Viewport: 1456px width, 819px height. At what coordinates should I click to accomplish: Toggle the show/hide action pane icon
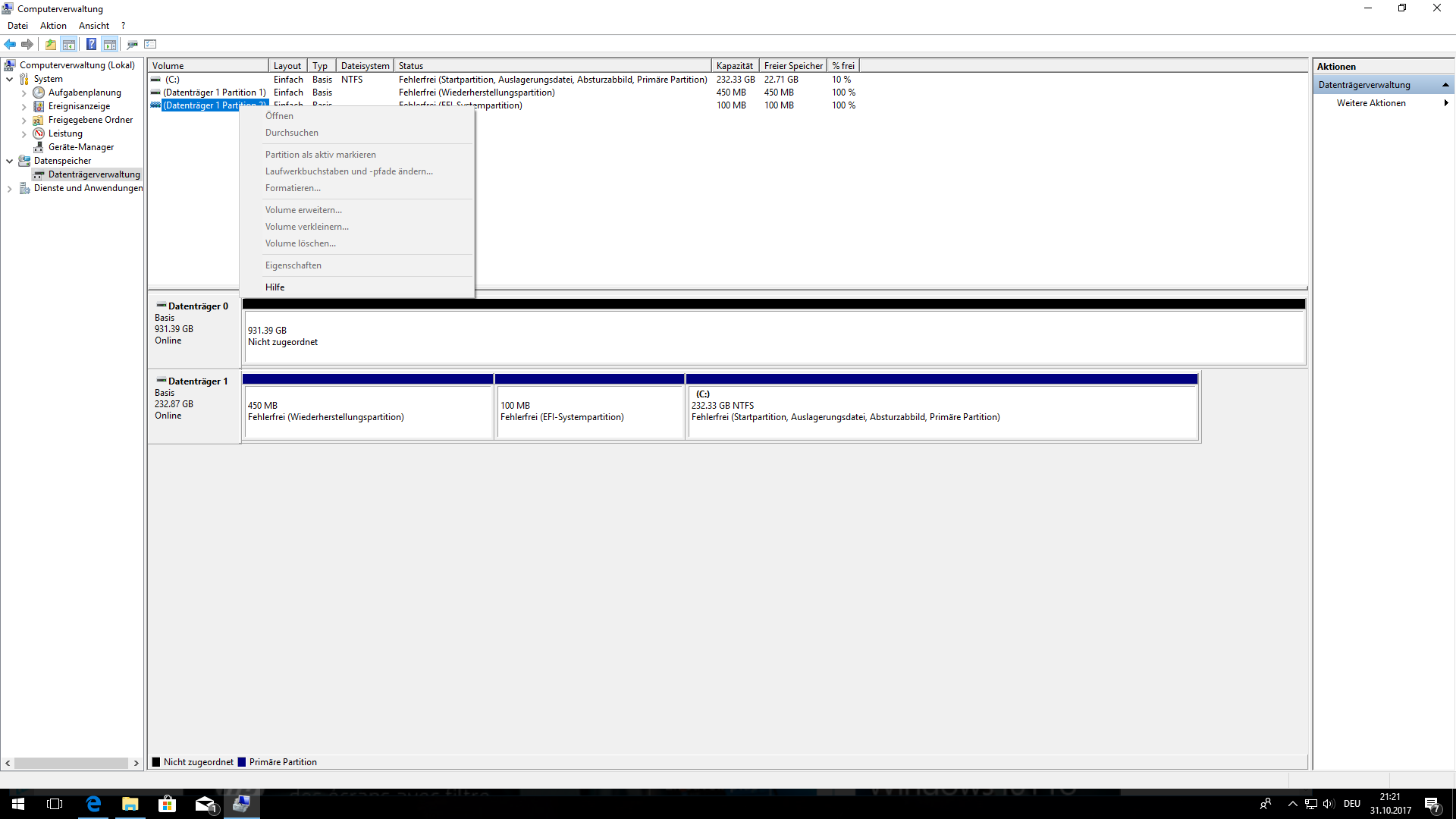point(110,44)
